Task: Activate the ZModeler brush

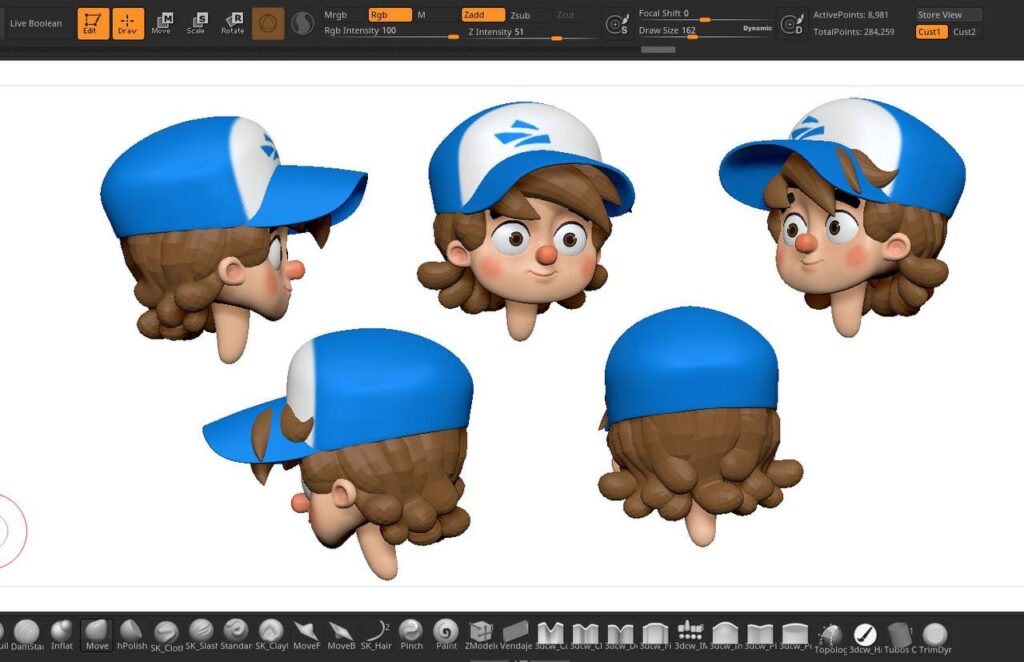Action: pos(481,633)
